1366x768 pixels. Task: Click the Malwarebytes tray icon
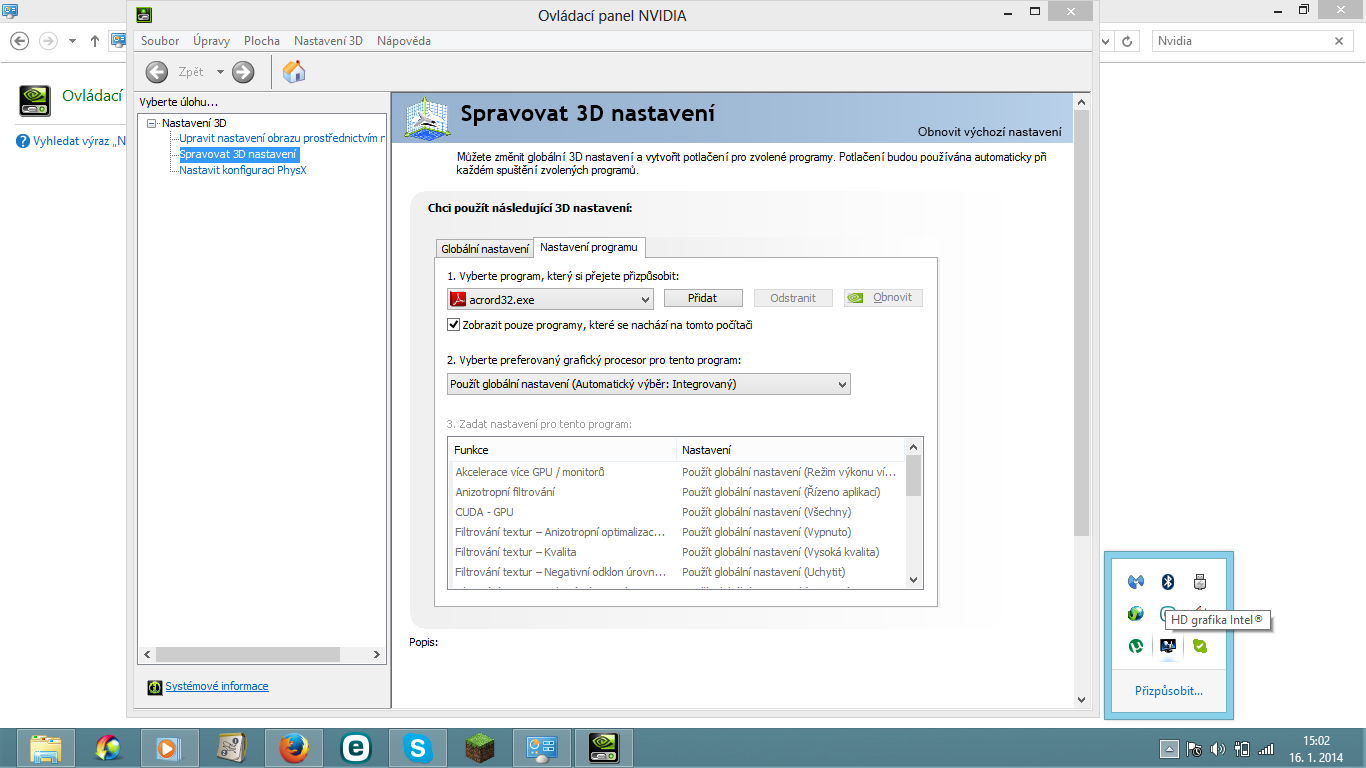1135,581
